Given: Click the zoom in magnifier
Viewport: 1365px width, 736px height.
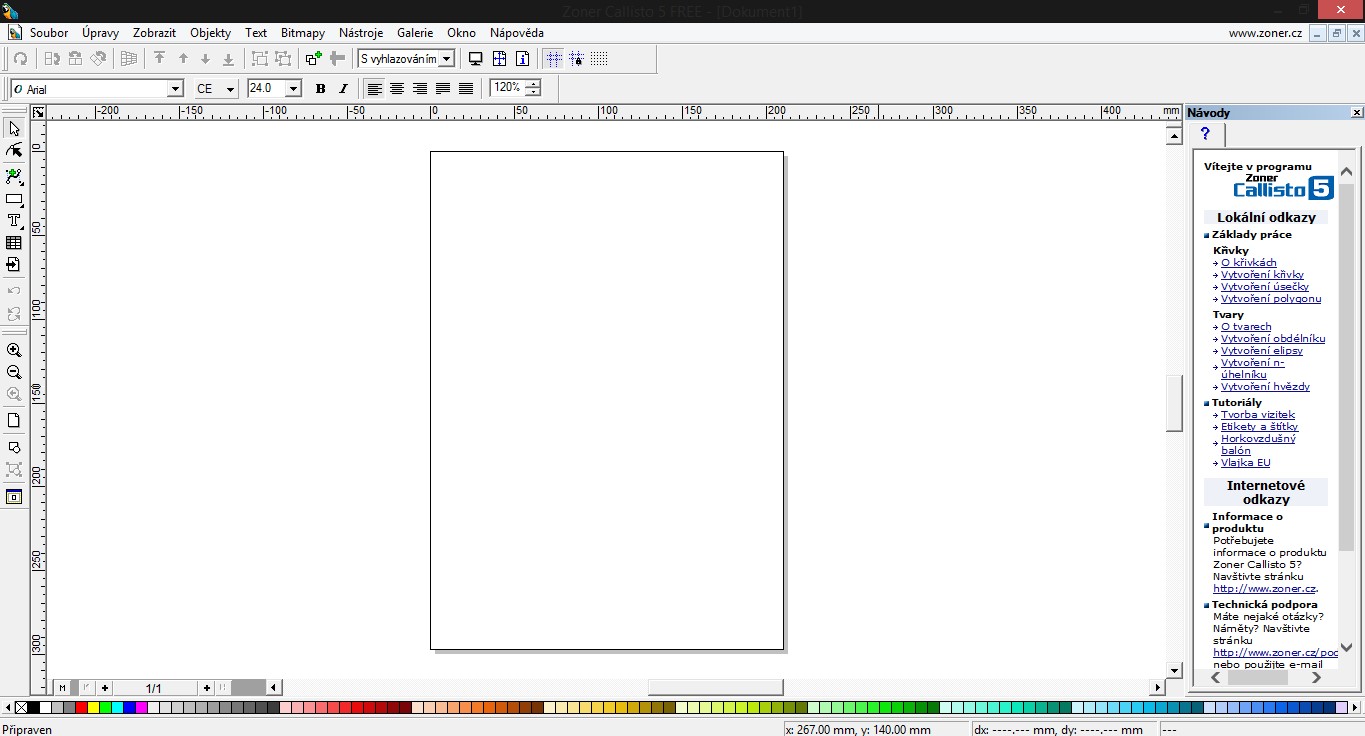Looking at the screenshot, I should click(x=14, y=351).
